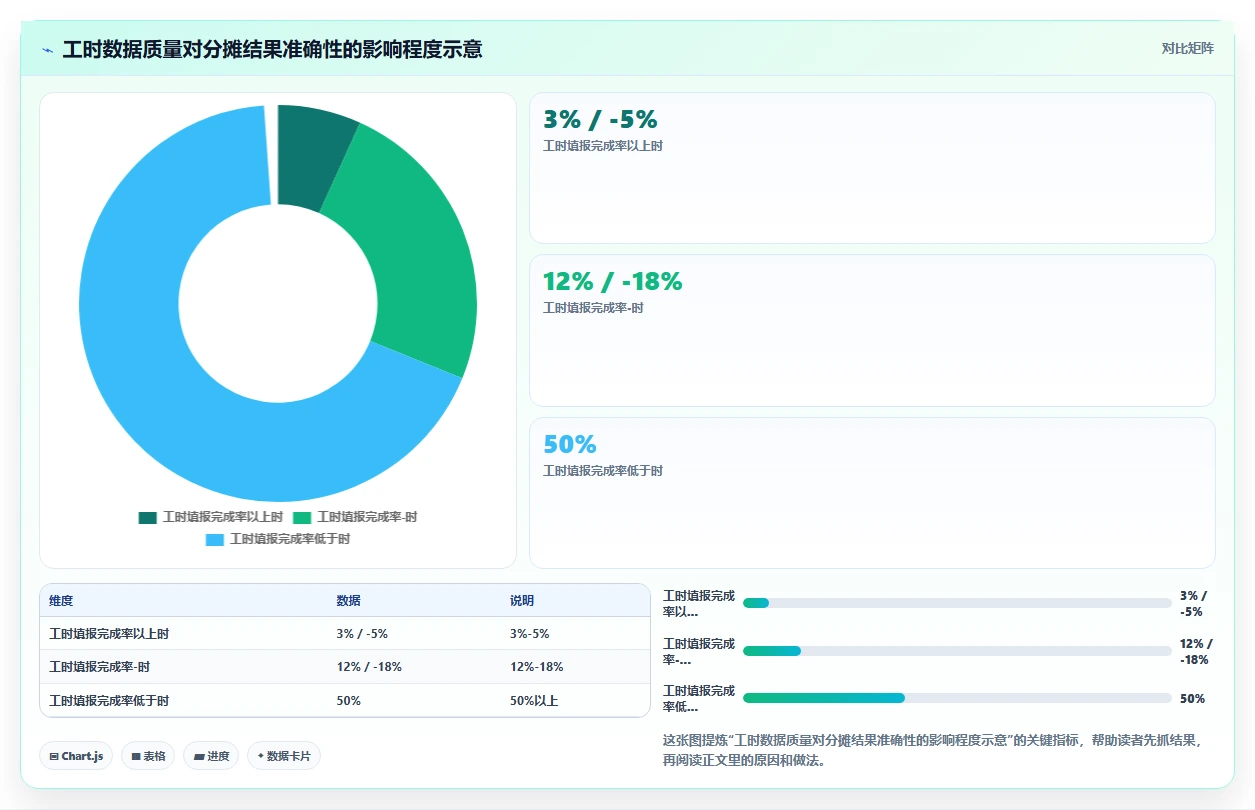Select table cell 工时填报完成率以上时
Screen dimensions: 1255x810
pos(184,634)
